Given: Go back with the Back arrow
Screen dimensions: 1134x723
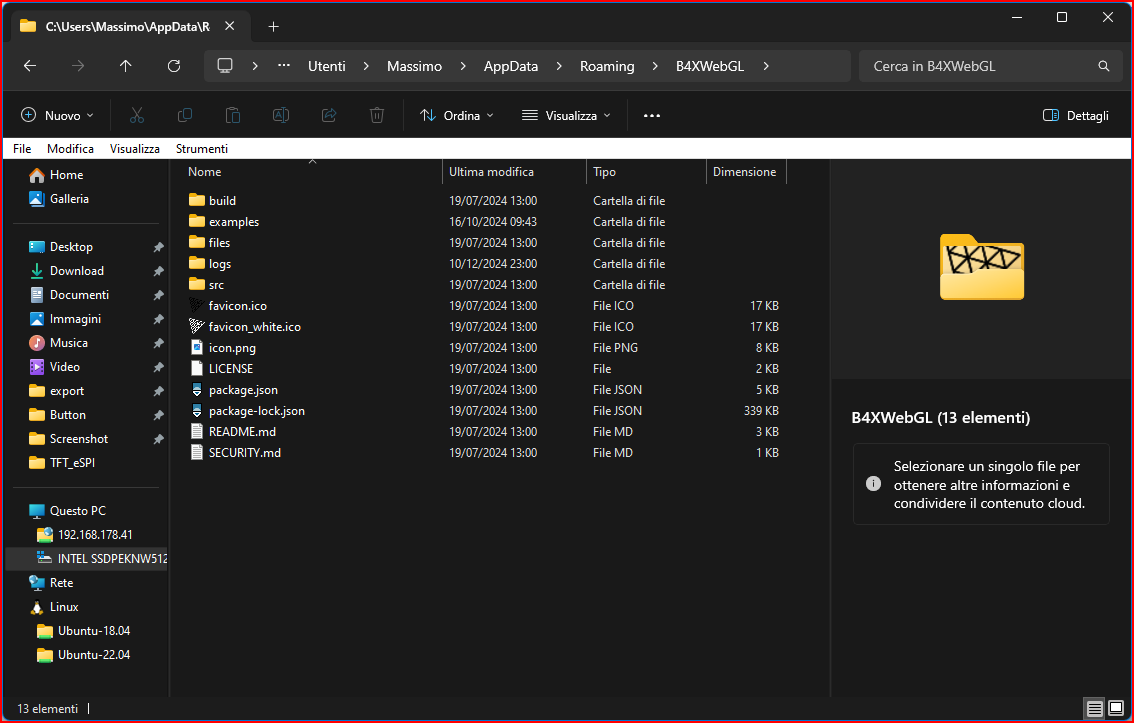Looking at the screenshot, I should pos(30,66).
